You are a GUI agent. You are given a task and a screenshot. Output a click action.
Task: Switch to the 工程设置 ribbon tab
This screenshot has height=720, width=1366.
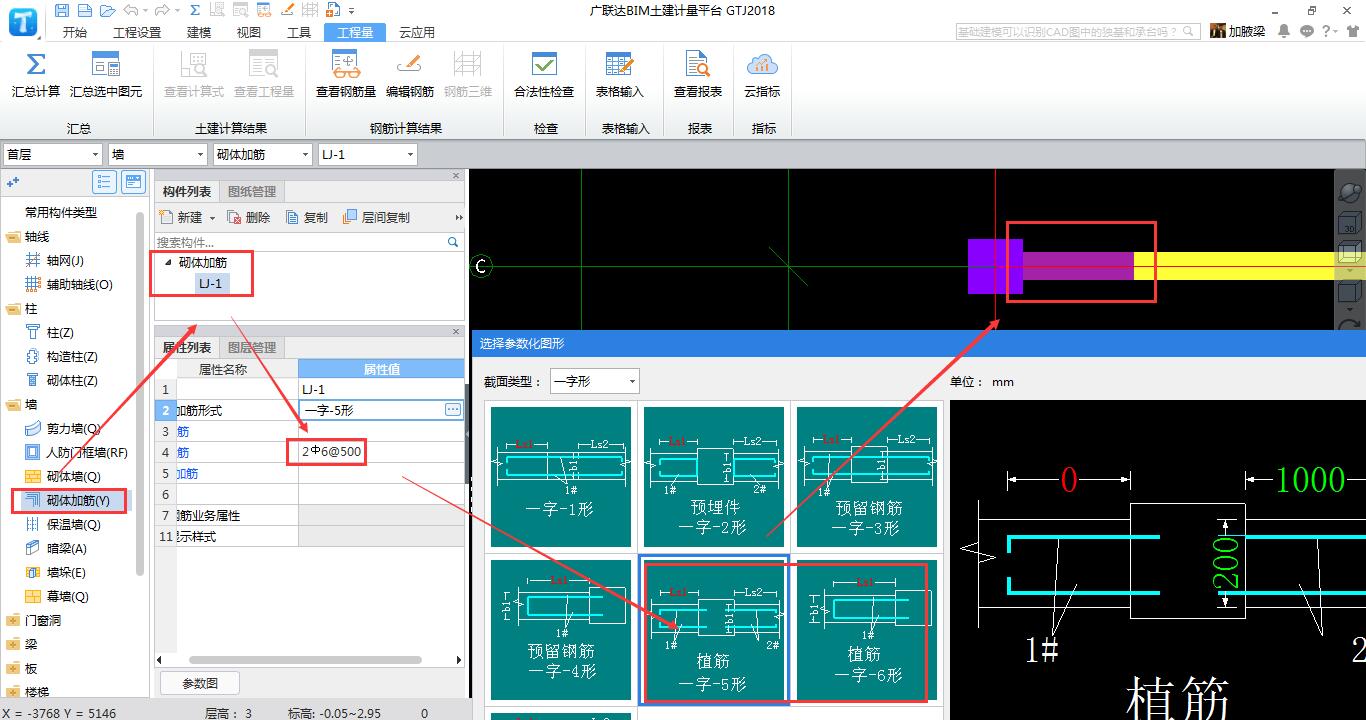tap(137, 32)
